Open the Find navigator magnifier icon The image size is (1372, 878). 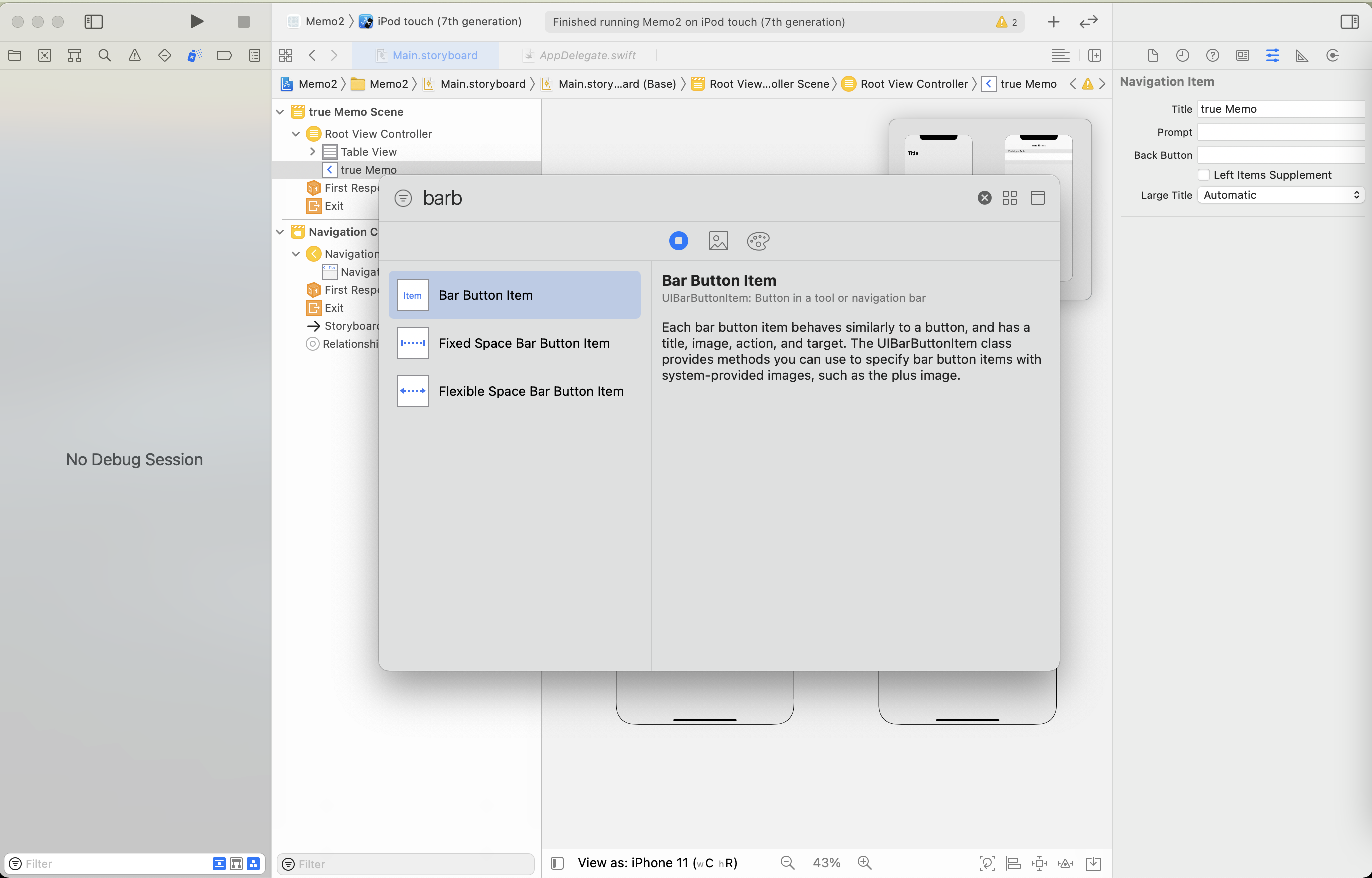tap(104, 55)
